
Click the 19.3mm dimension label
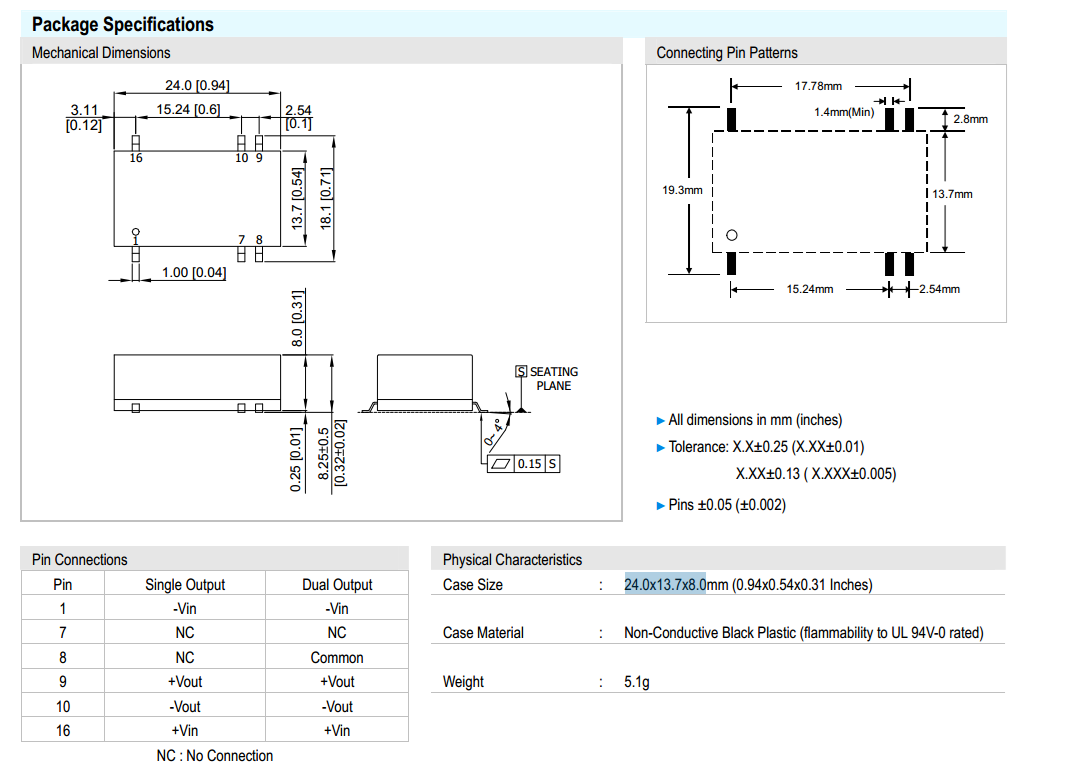coord(682,190)
